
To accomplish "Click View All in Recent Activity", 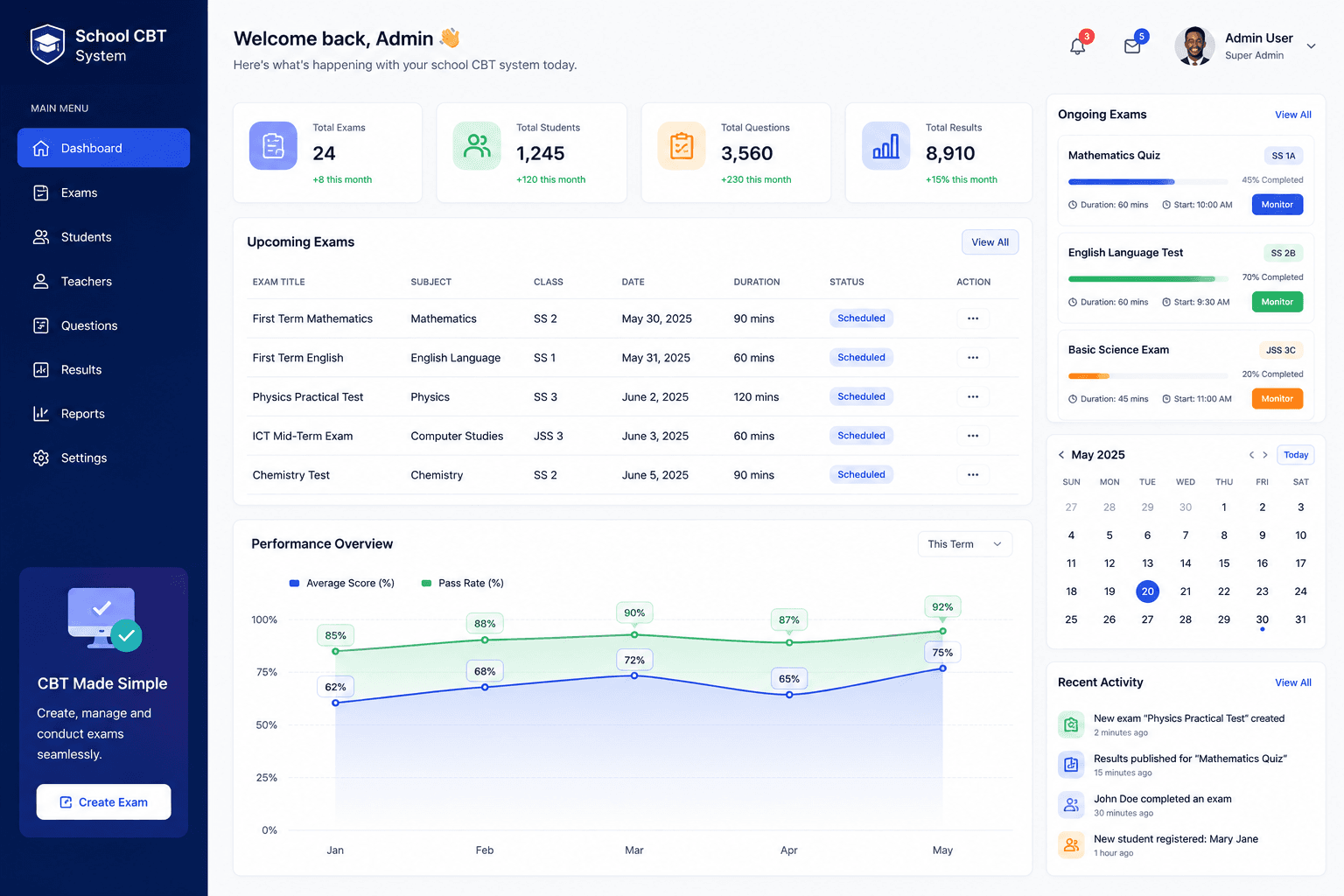I will point(1293,682).
